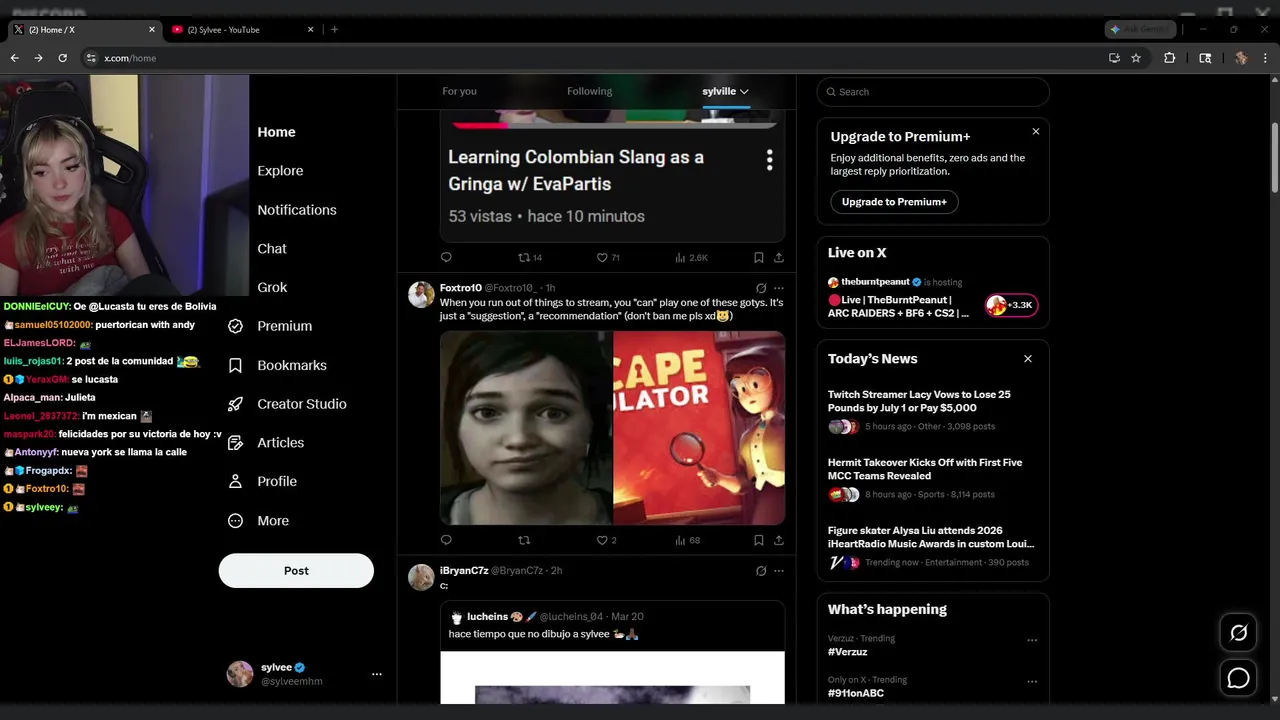This screenshot has width=1280, height=720.
Task: Bookmark the Colombian Slang post
Action: tap(758, 257)
